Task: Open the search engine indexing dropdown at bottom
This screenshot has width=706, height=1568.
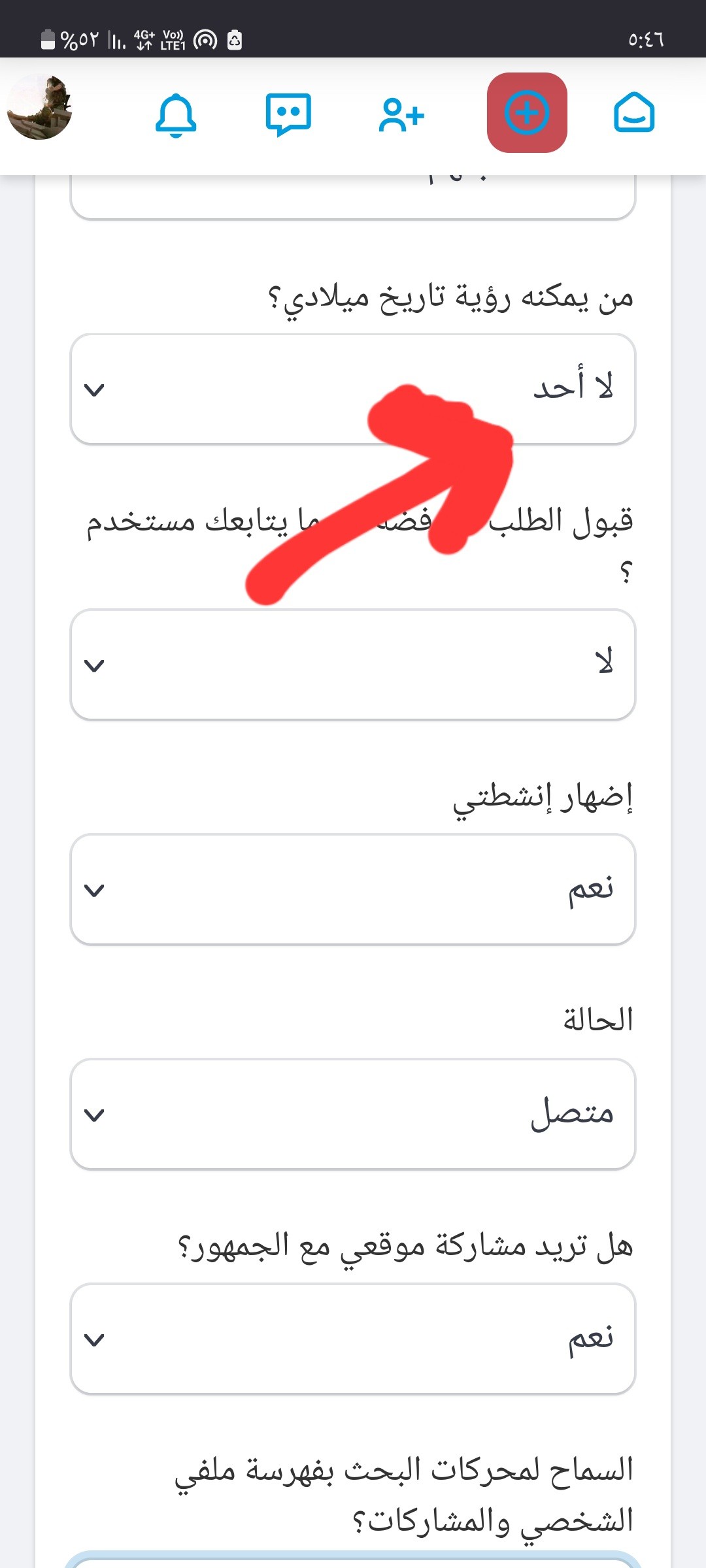Action: click(x=353, y=1560)
